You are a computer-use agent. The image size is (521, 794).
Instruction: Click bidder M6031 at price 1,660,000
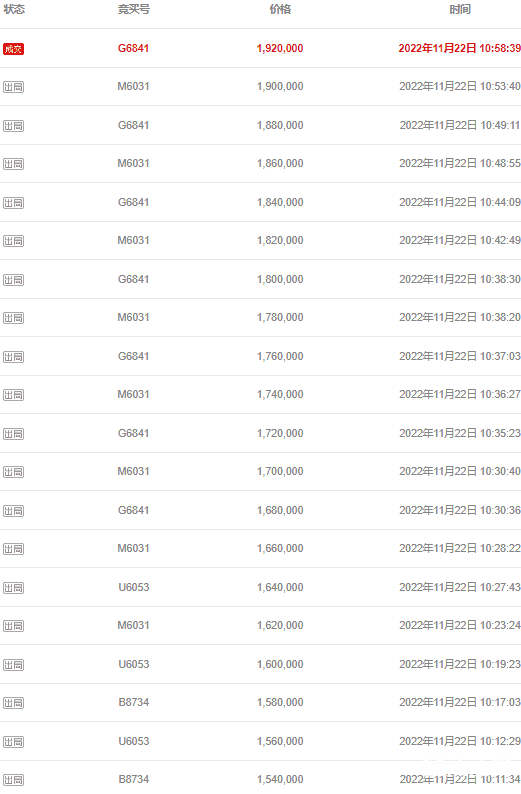click(134, 548)
